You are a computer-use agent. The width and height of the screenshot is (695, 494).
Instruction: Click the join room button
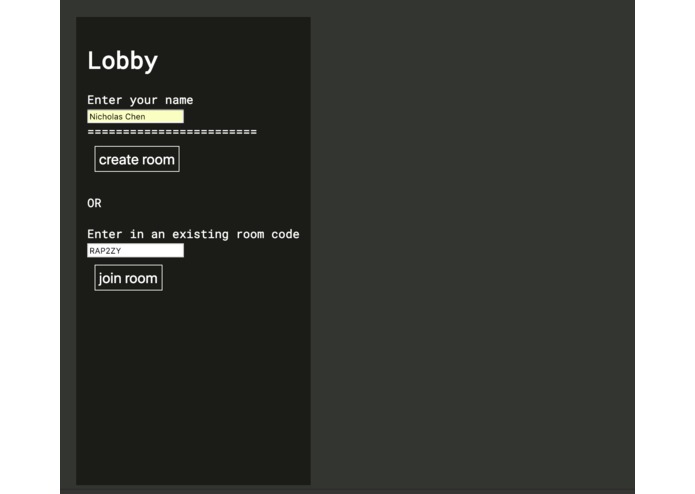[x=129, y=278]
